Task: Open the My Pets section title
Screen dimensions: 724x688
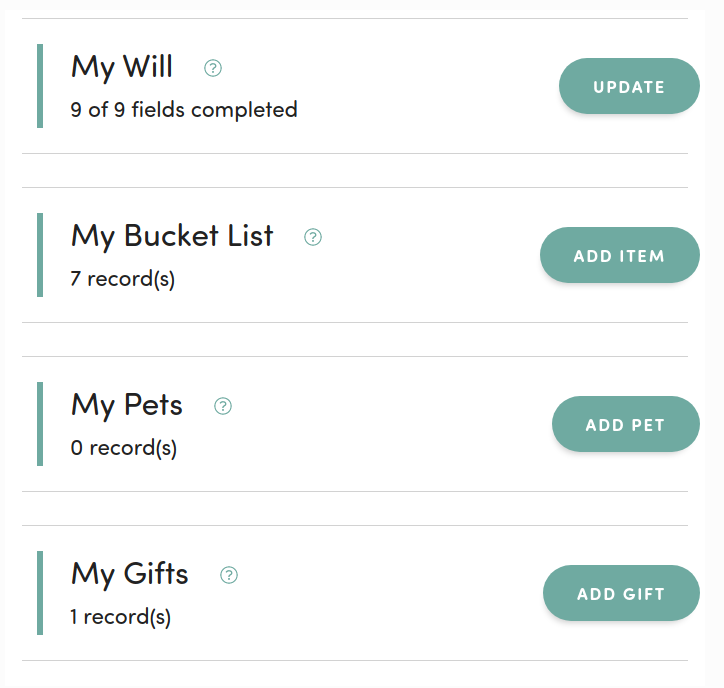Action: click(x=127, y=405)
